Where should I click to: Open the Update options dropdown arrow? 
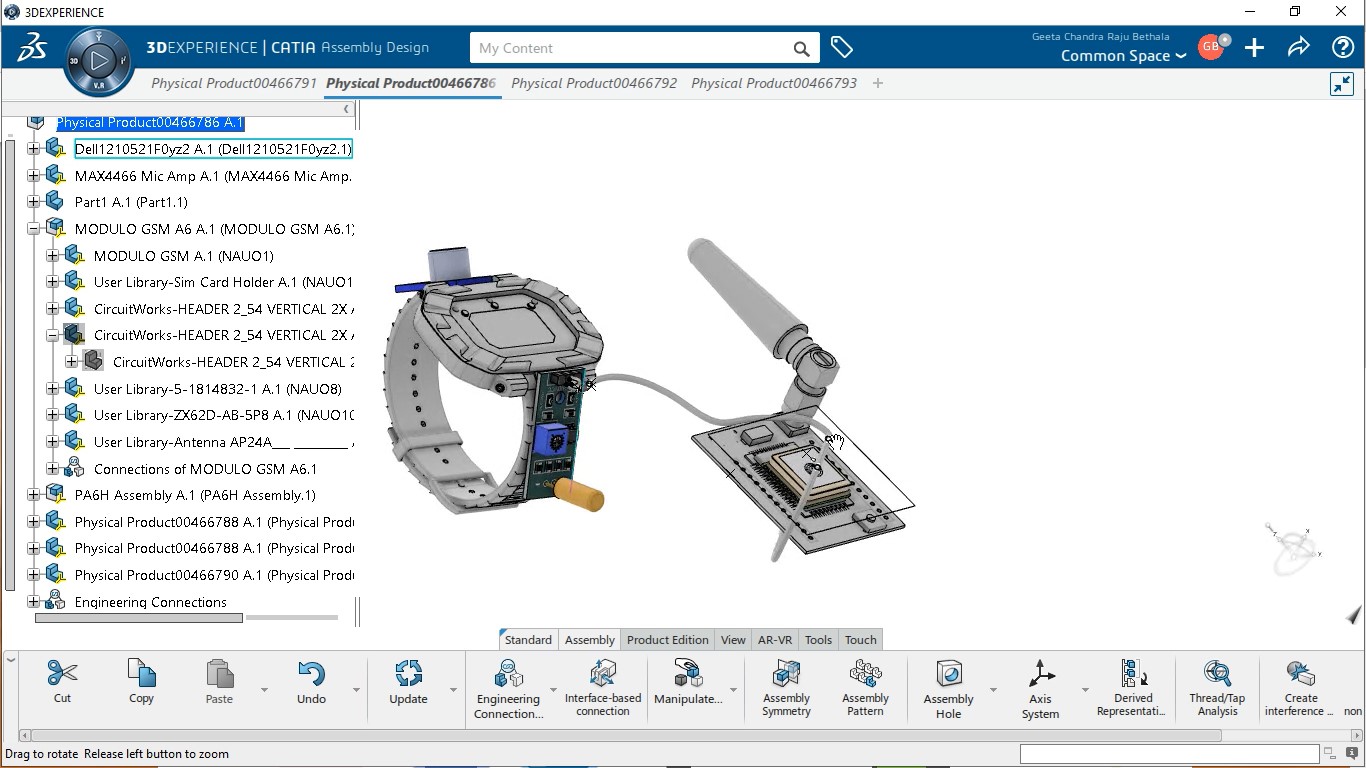click(x=453, y=690)
